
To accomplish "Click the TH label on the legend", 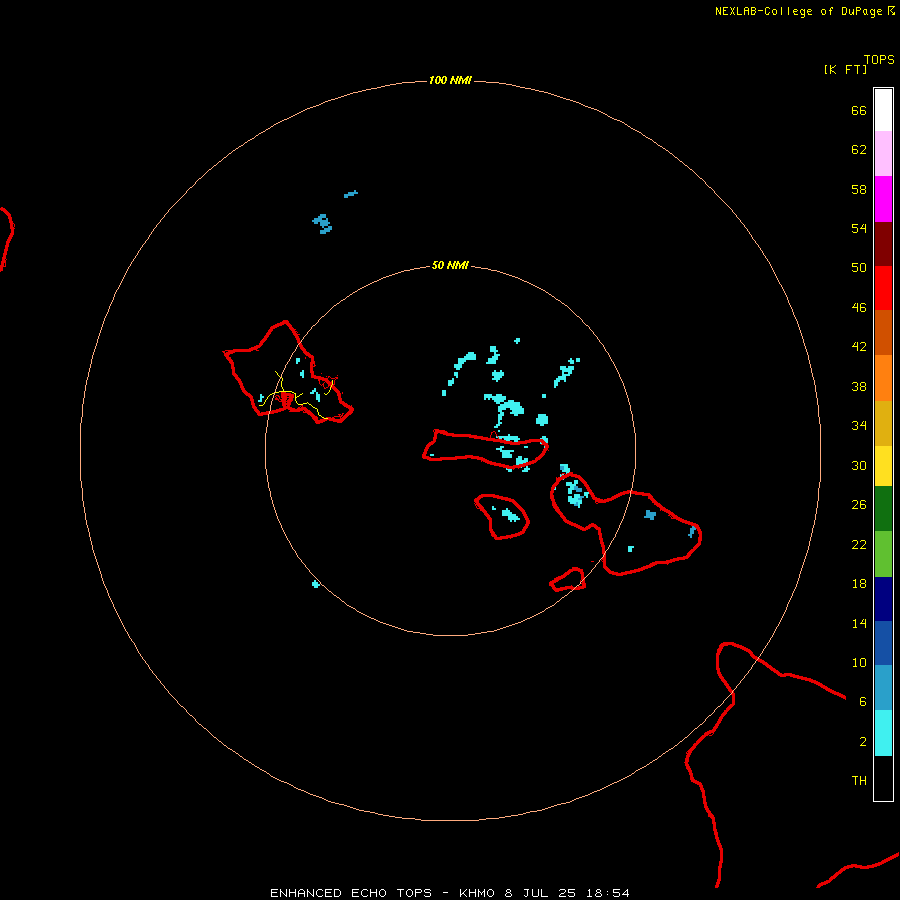I will click(x=859, y=781).
